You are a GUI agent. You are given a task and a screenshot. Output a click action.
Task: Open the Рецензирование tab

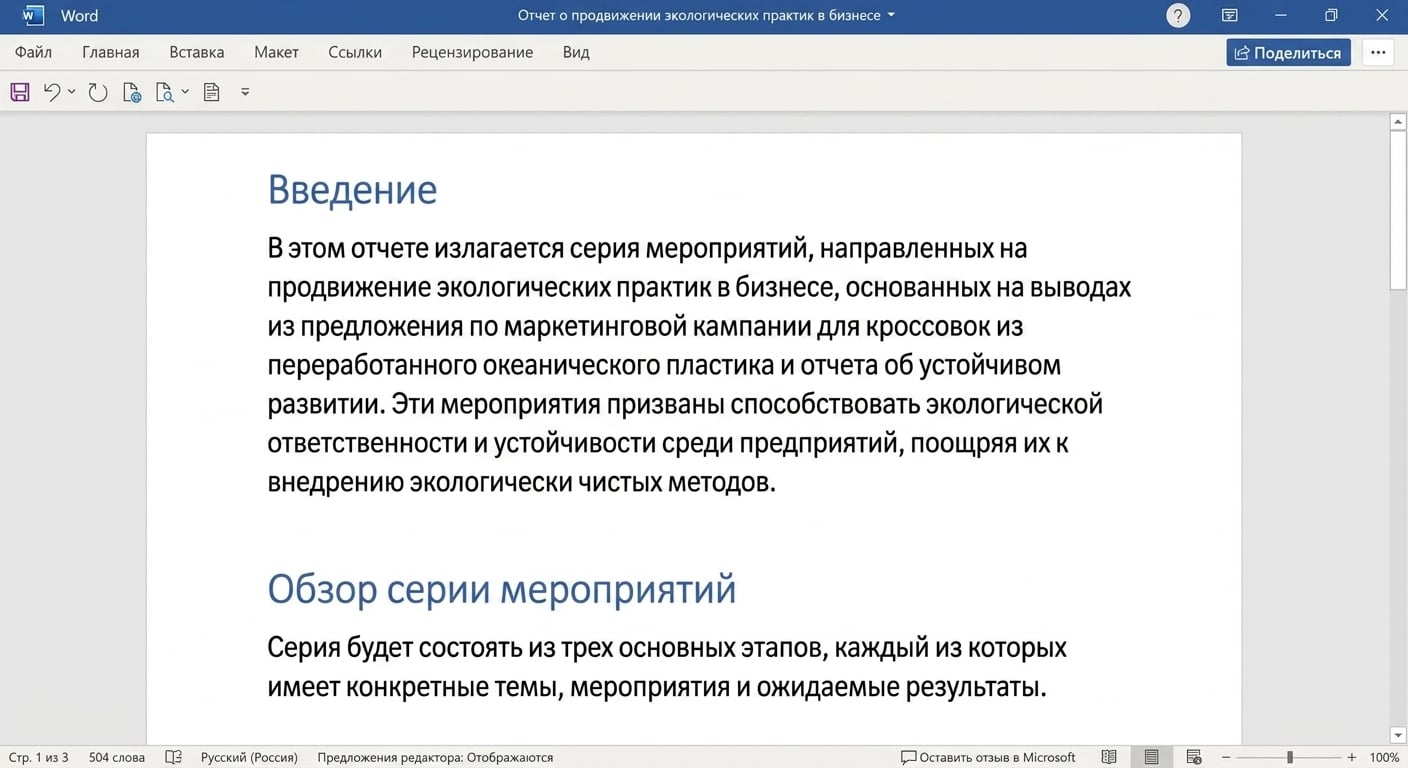tap(472, 52)
